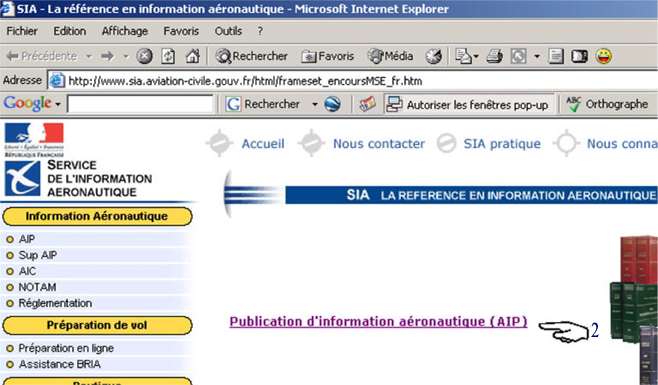Click the yellow smiley Messenger icon
The width and height of the screenshot is (658, 385).
point(604,56)
